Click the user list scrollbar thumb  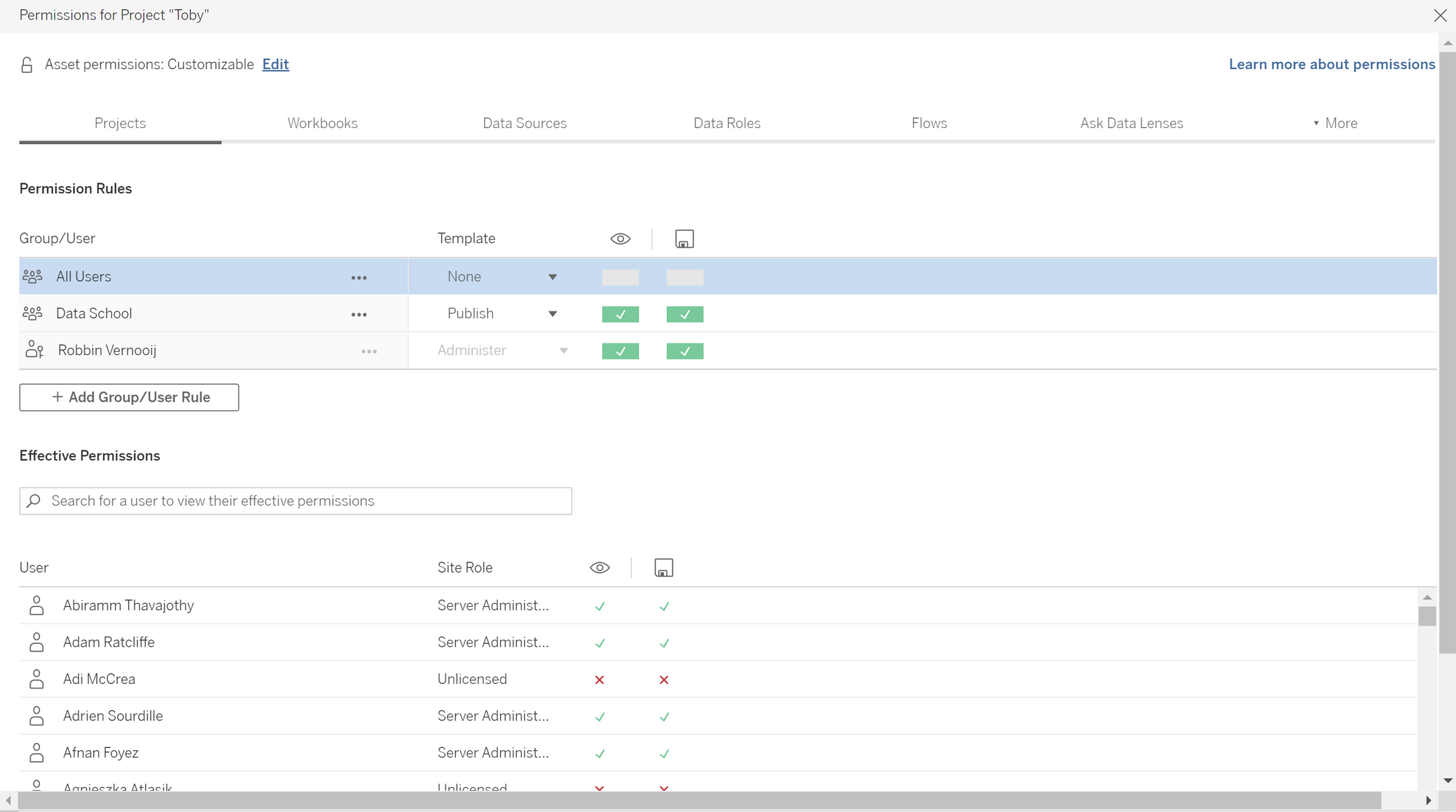(x=1427, y=616)
